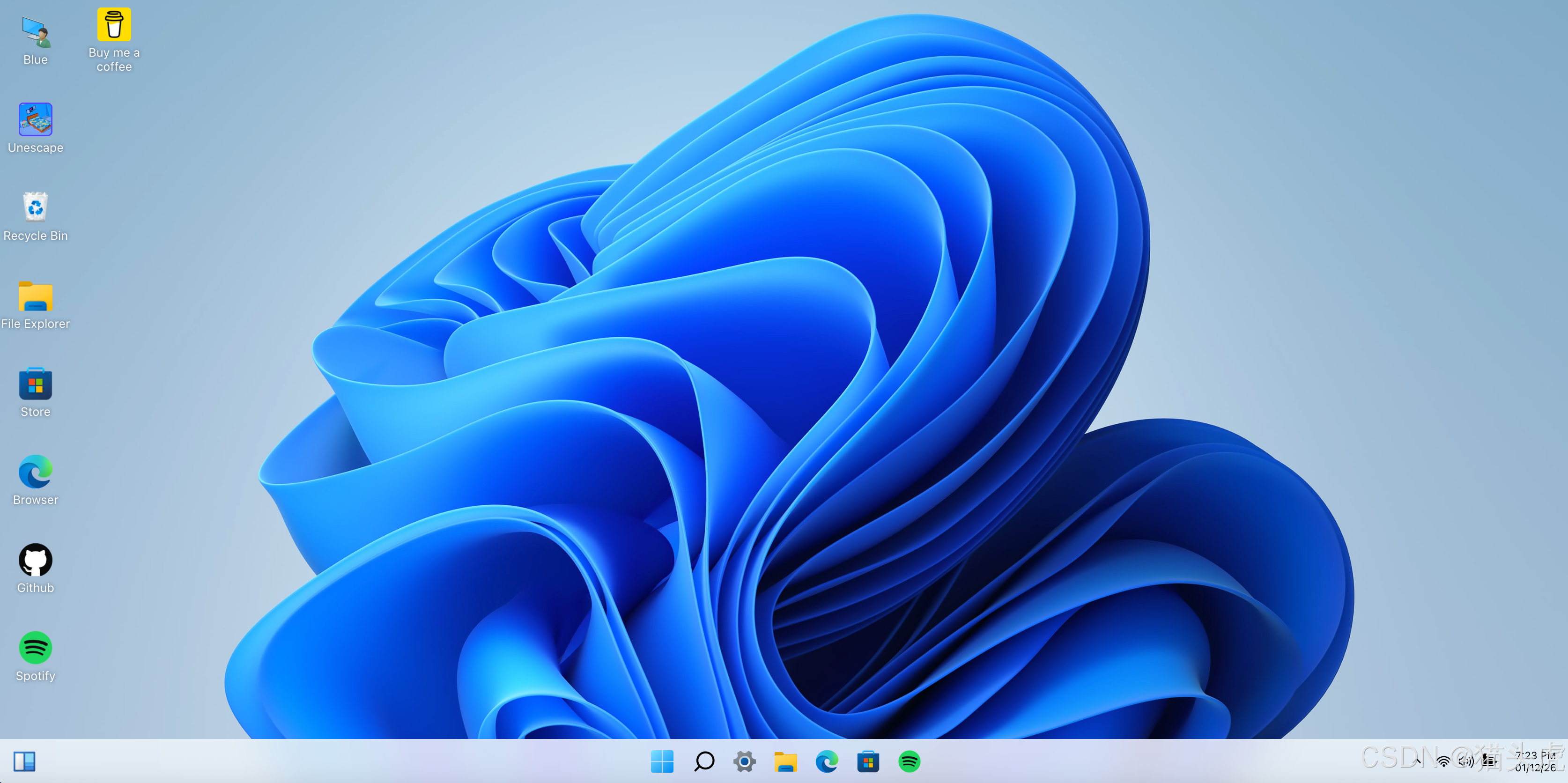Open Settings gear in taskbar
The height and width of the screenshot is (783, 1568).
(745, 761)
